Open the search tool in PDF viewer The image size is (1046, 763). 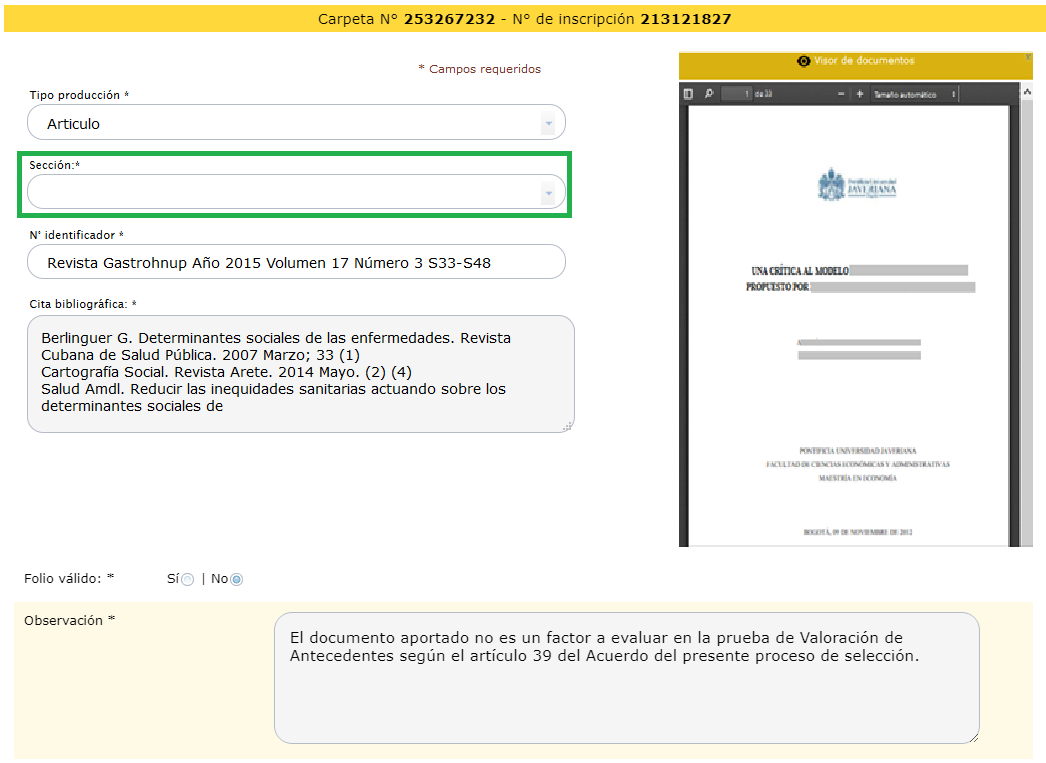click(709, 94)
